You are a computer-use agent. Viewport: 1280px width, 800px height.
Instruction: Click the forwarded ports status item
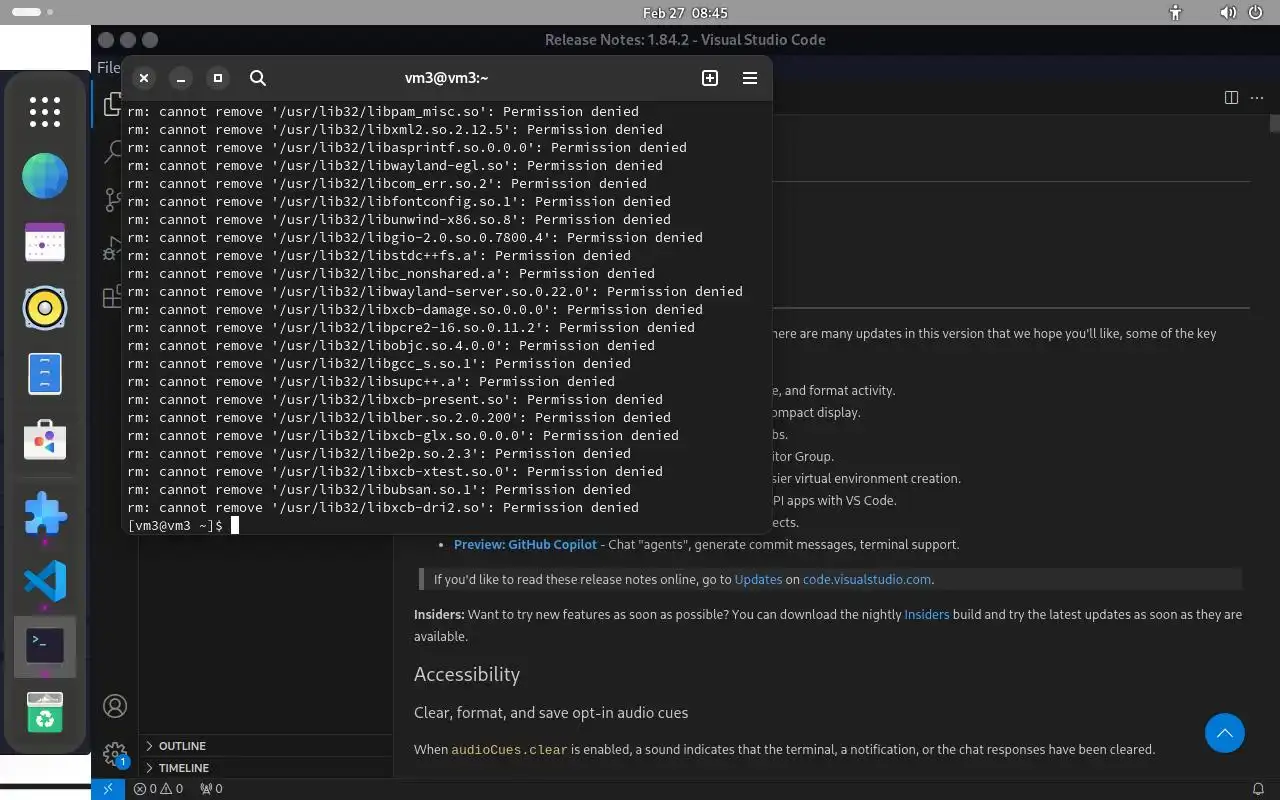211,789
